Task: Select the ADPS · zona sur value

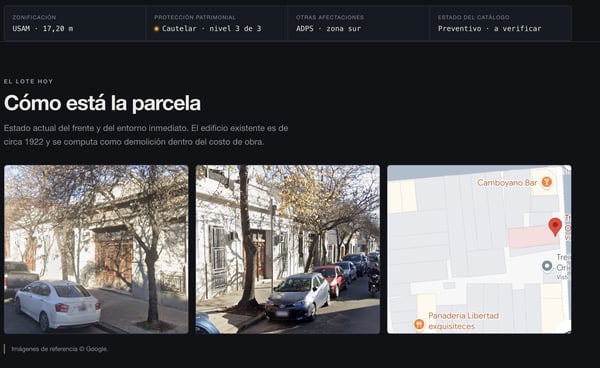Action: (328, 29)
